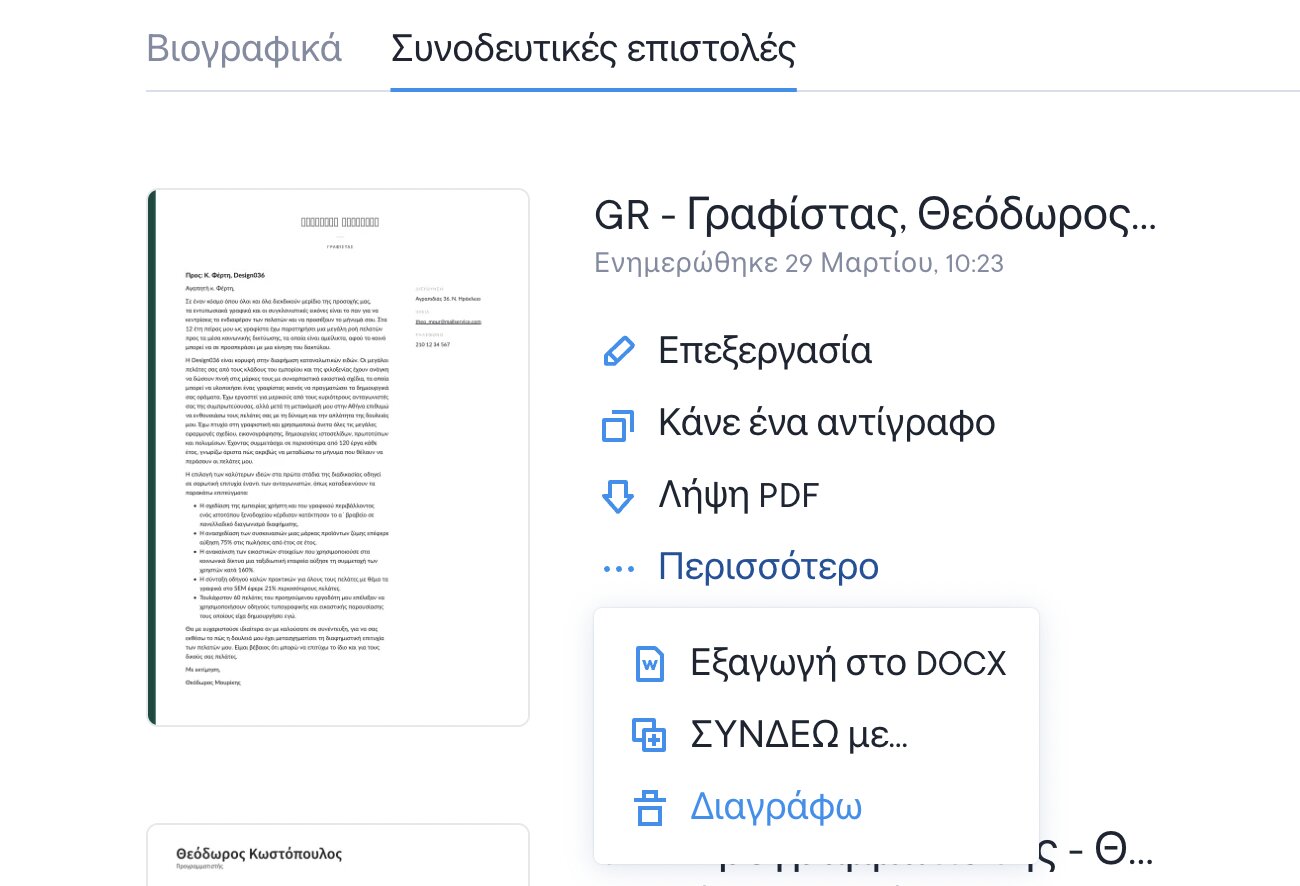Click the trash can icon beside Διαγράφω
The image size is (1300, 886).
(x=650, y=807)
